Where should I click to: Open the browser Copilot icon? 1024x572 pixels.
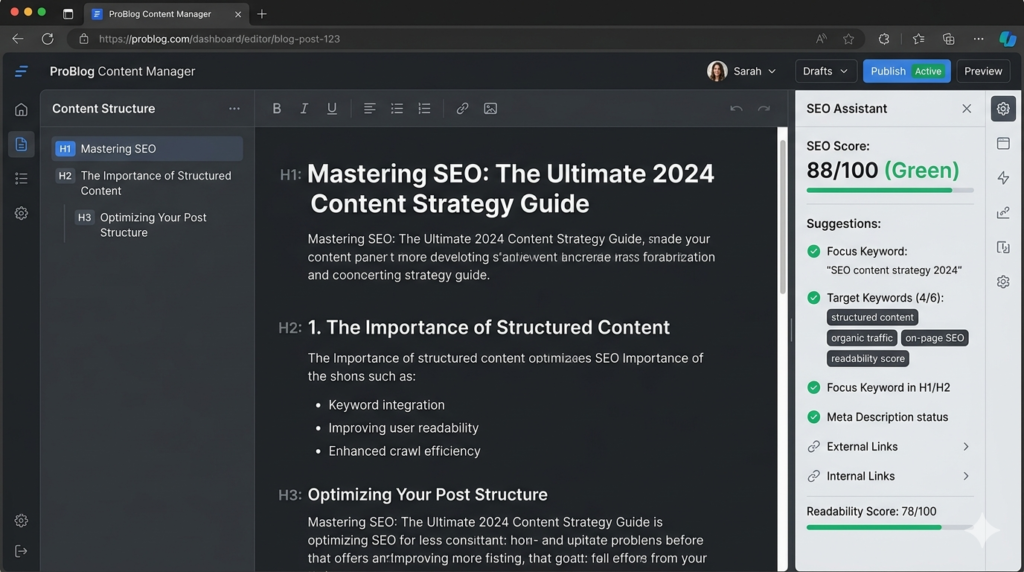tap(1007, 39)
